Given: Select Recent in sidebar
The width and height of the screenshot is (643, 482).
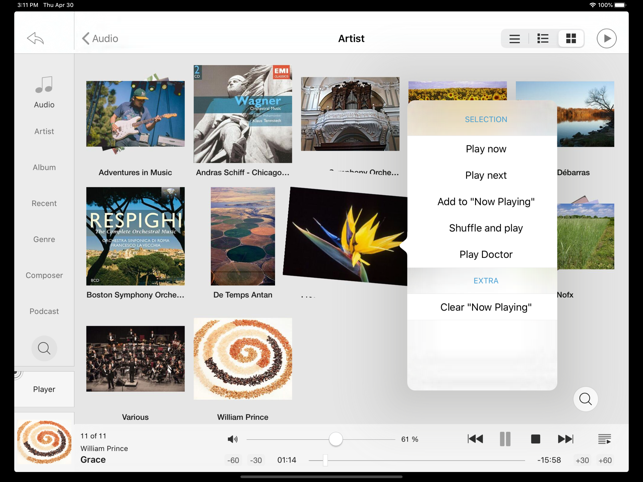Looking at the screenshot, I should tap(44, 203).
